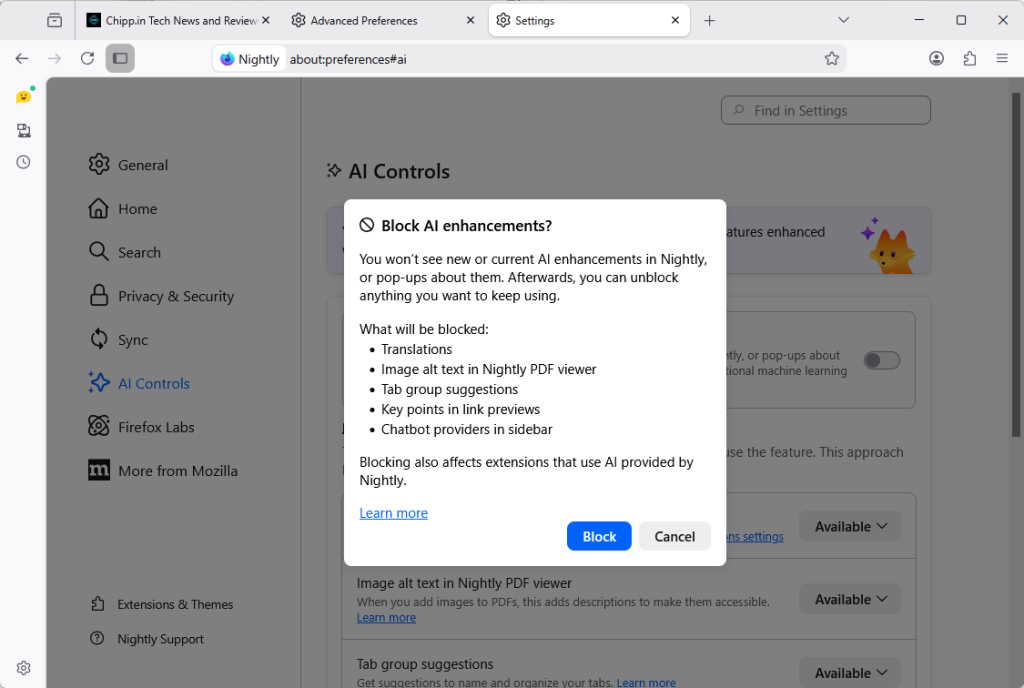Cancel the Block AI enhancements dialog

click(674, 536)
